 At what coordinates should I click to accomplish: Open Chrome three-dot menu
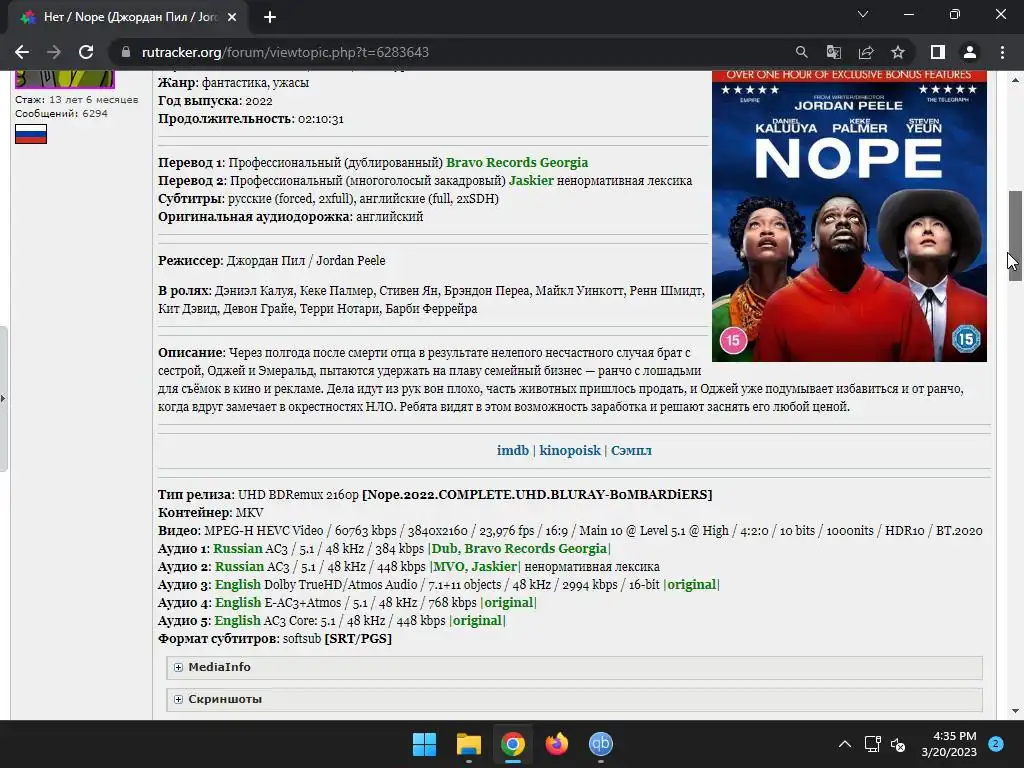[1002, 52]
